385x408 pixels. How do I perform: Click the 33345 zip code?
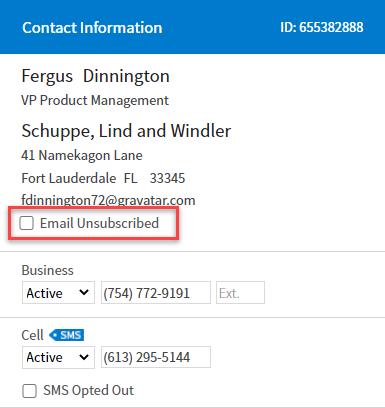click(x=167, y=178)
